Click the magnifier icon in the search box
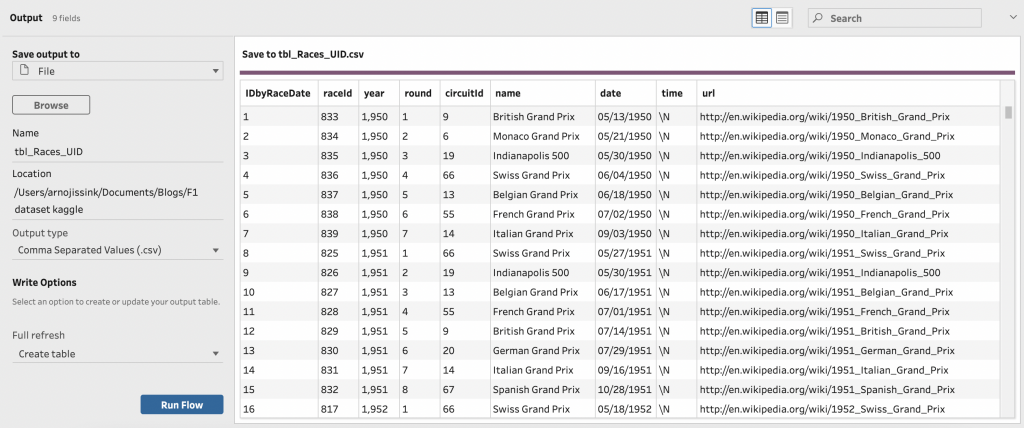The width and height of the screenshot is (1024, 428). (818, 18)
